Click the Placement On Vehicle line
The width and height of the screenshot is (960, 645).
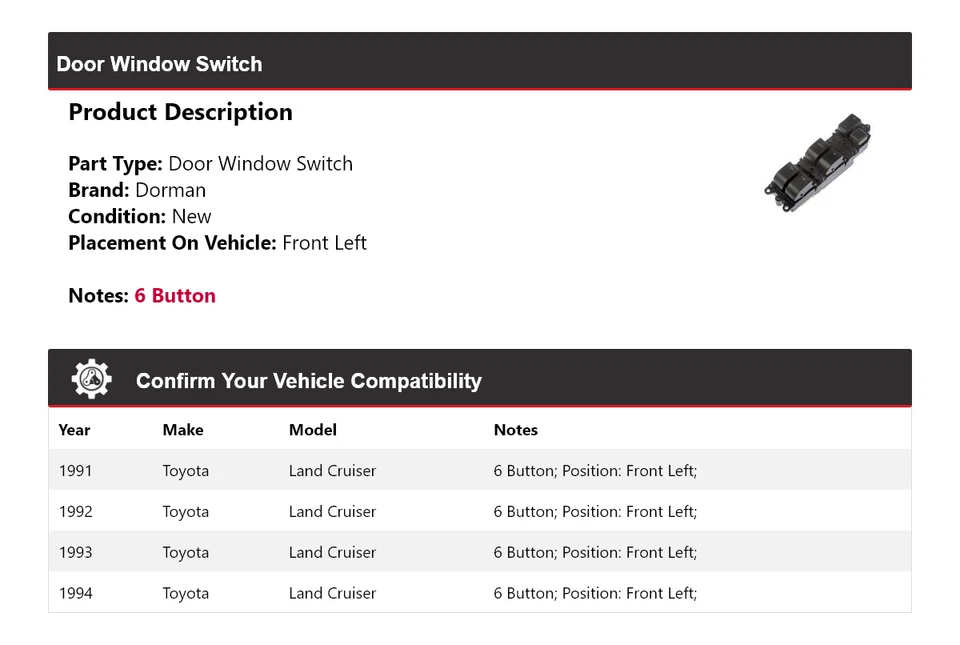(217, 243)
